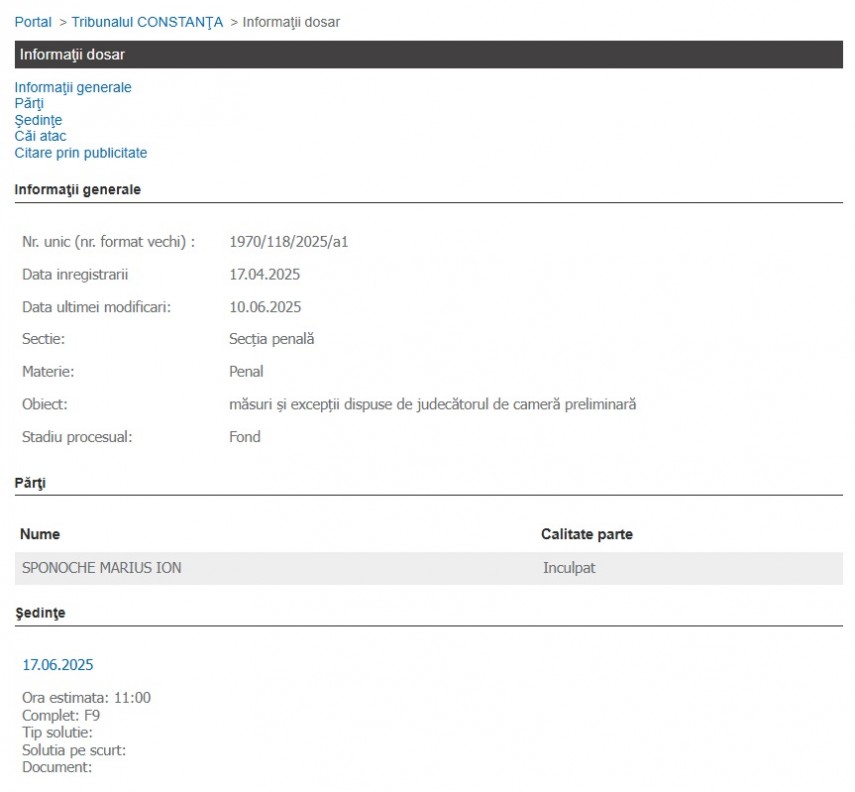Click the Calitate parte column header
Image resolution: width=855 pixels, height=792 pixels.
(587, 534)
